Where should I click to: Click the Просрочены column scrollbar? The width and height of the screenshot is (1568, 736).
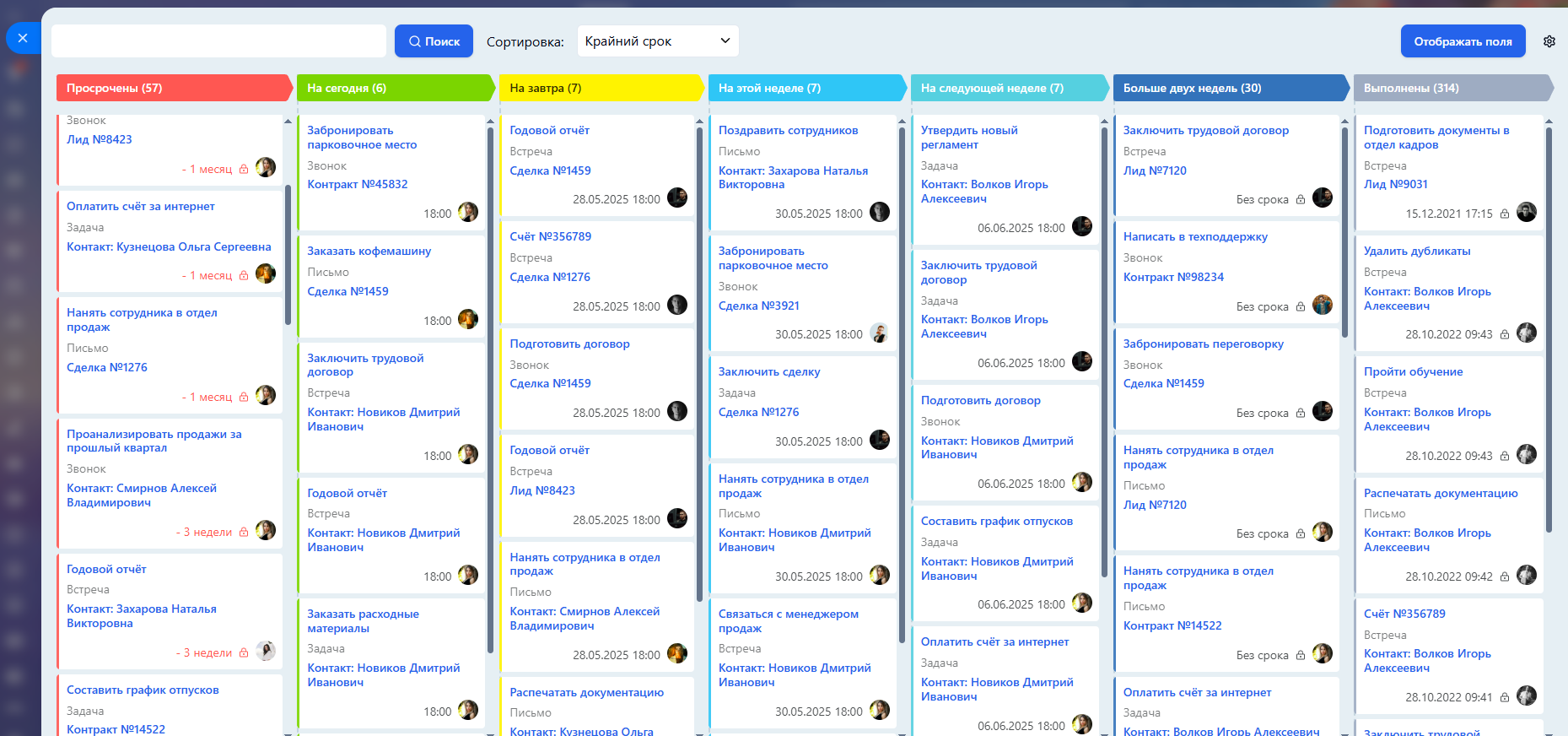(288, 255)
